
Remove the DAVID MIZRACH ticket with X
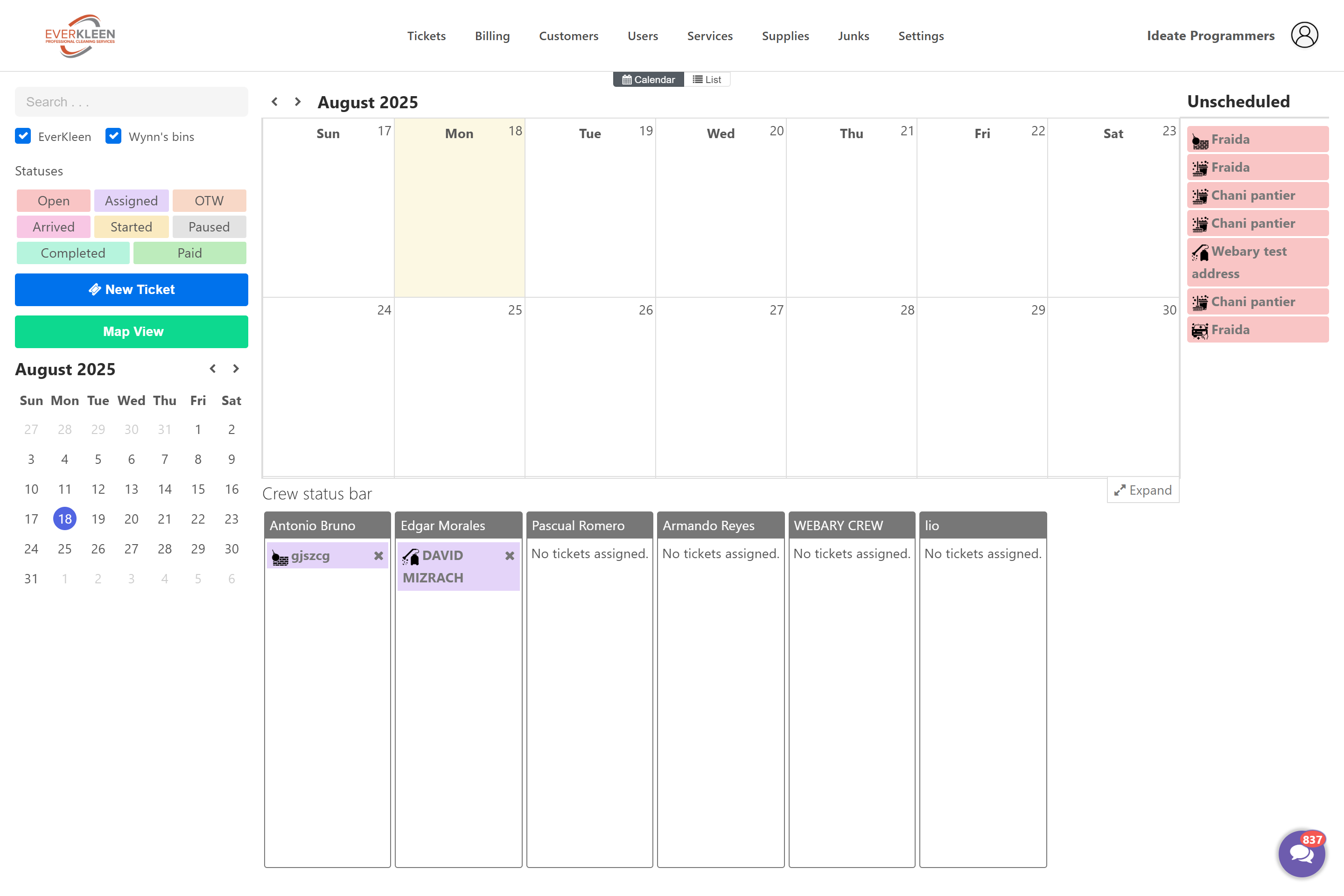click(509, 555)
